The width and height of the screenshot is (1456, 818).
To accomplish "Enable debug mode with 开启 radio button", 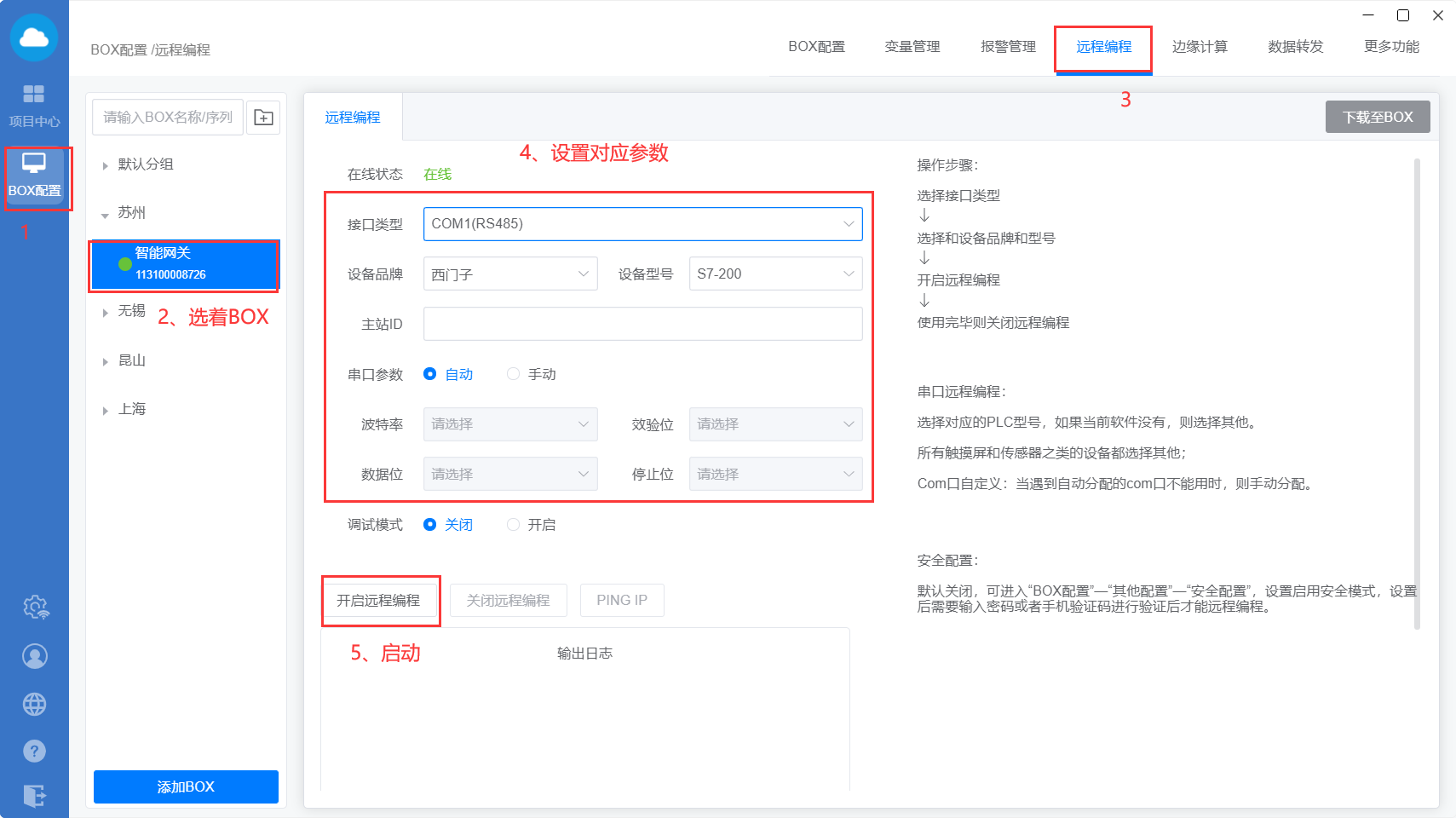I will pos(513,525).
